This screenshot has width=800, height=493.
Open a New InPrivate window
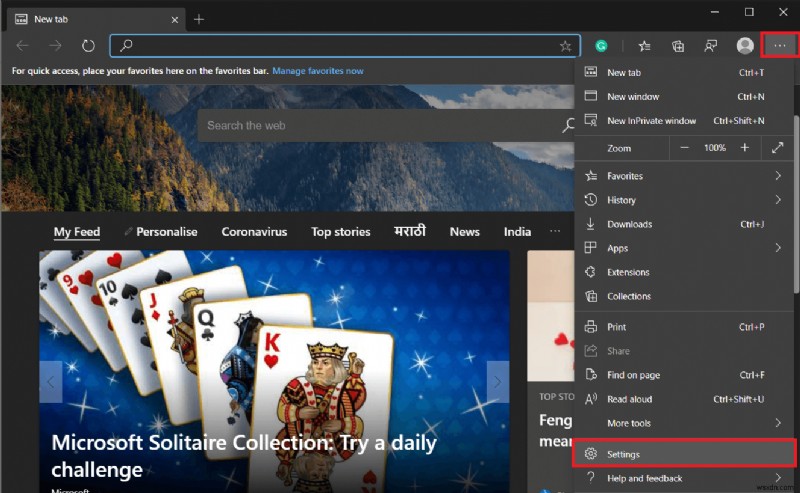click(x=684, y=121)
